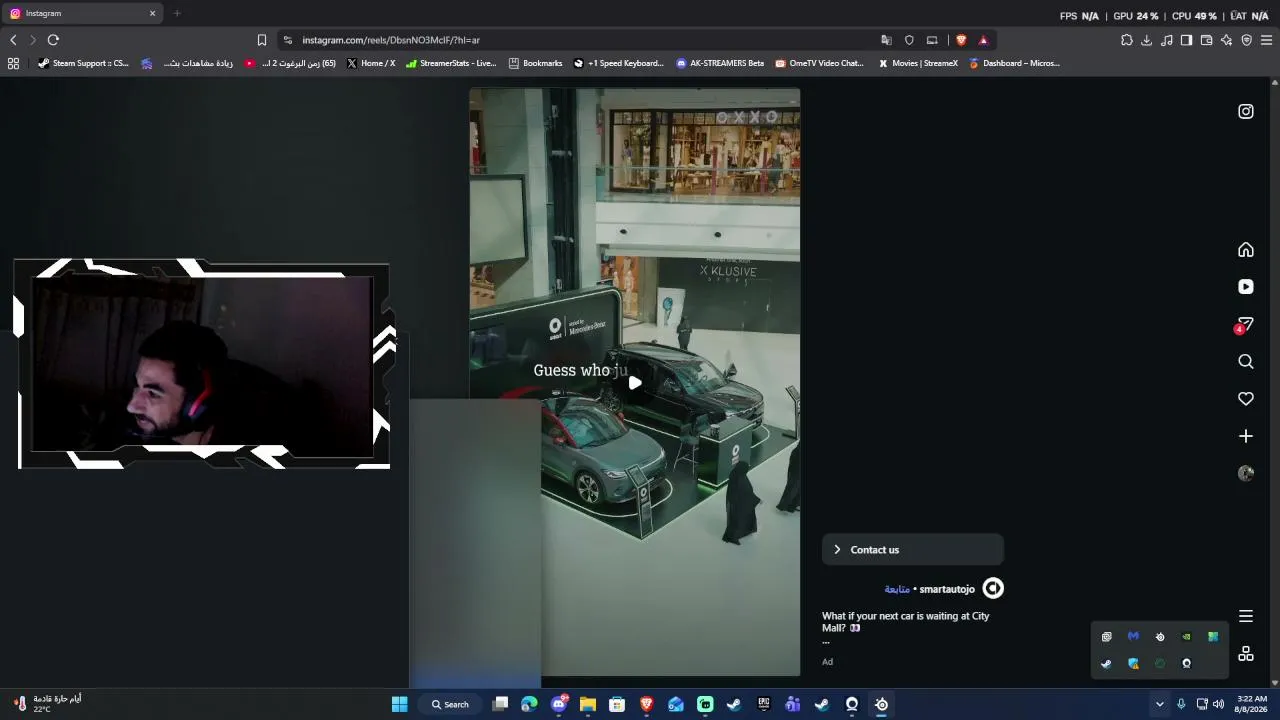The image size is (1280, 720).
Task: Open the Reels icon in Instagram sidebar
Action: point(1246,287)
